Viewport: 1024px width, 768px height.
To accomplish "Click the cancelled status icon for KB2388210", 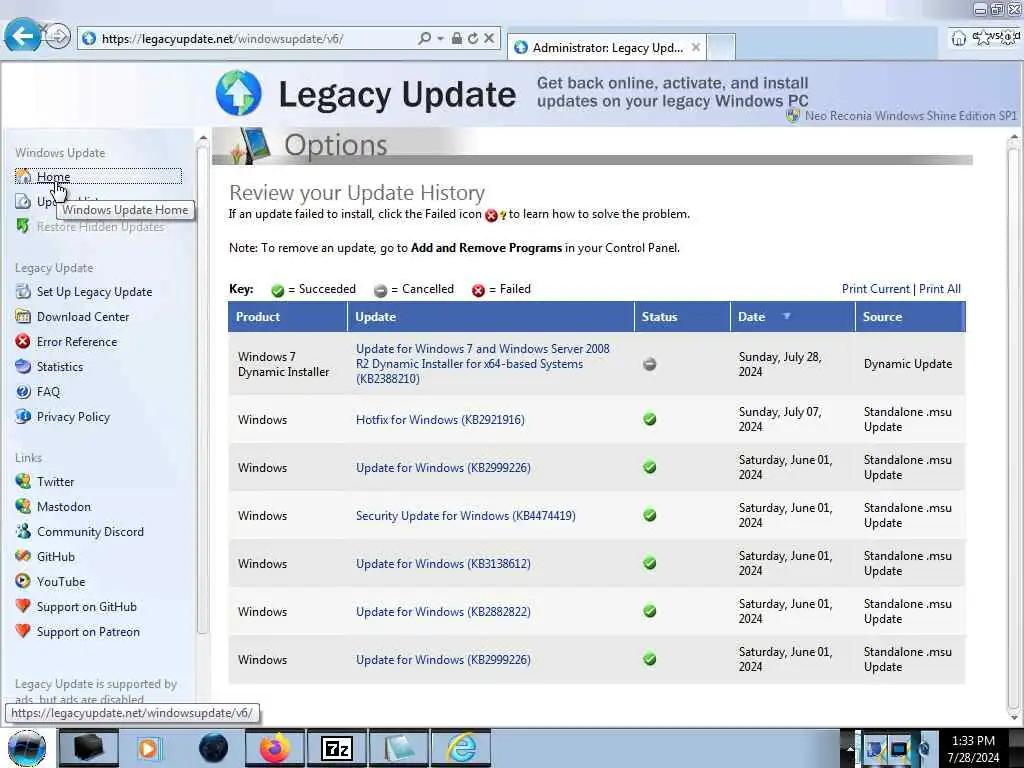I will 649,364.
